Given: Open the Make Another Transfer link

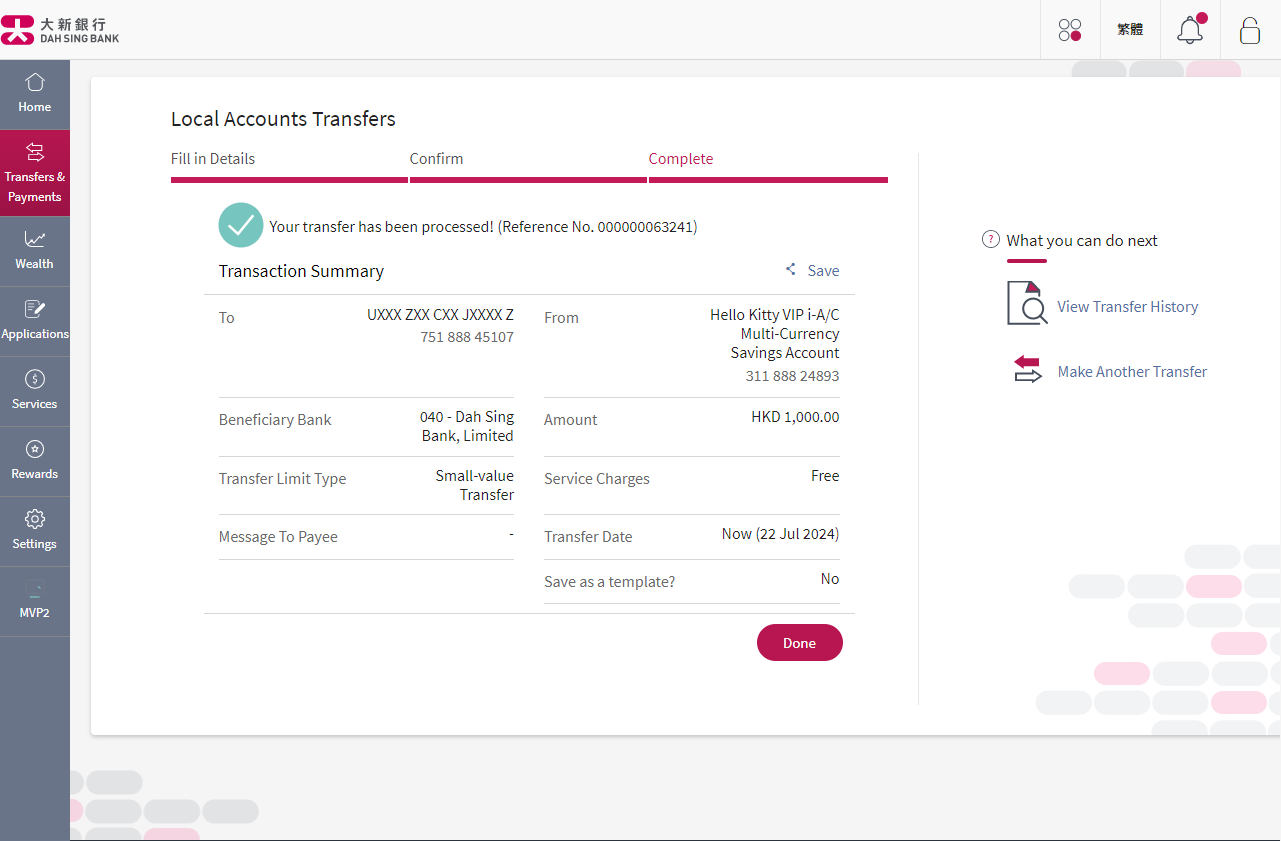Looking at the screenshot, I should pos(1132,372).
